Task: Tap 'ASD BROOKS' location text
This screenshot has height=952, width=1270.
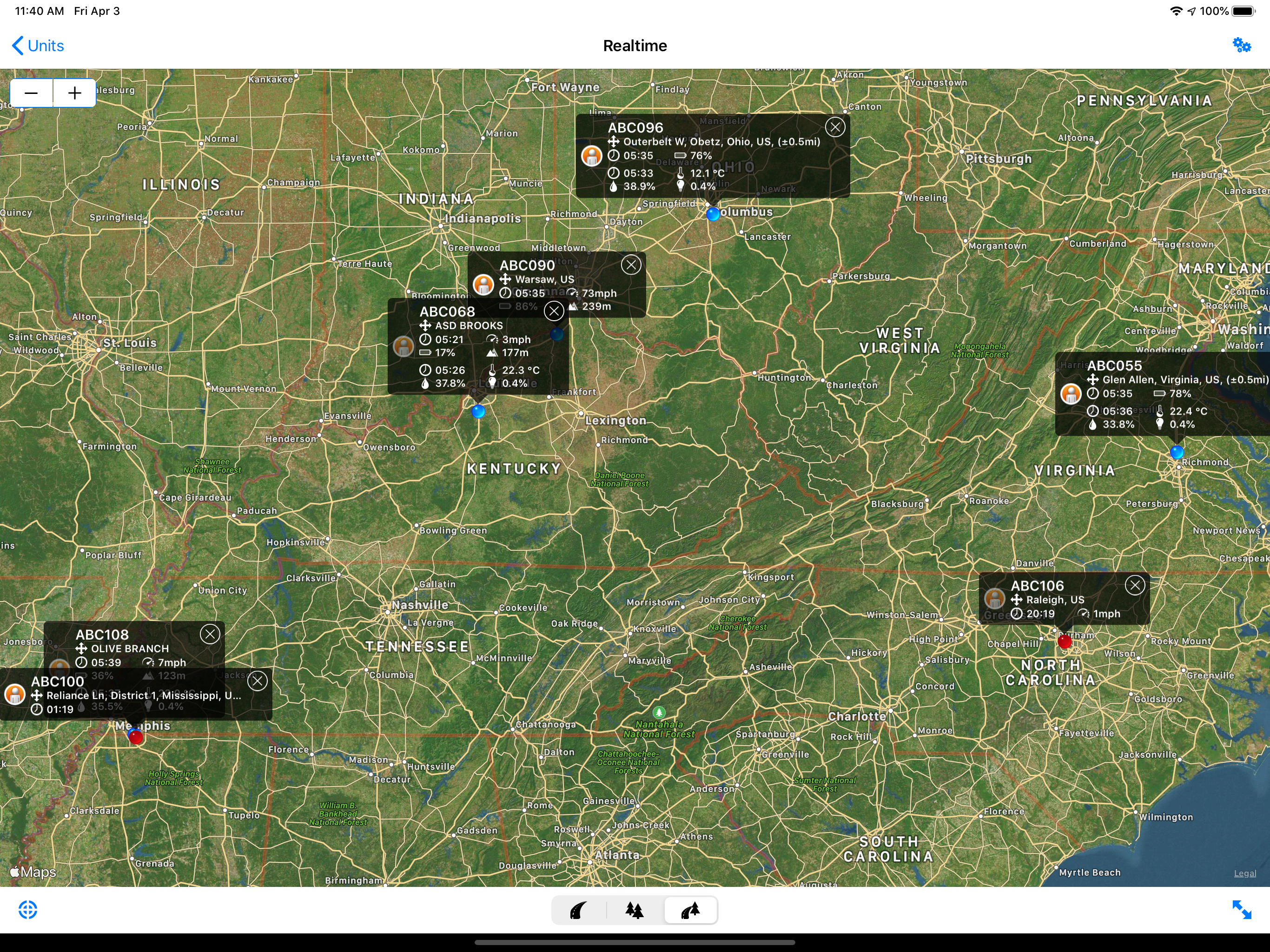Action: point(469,325)
